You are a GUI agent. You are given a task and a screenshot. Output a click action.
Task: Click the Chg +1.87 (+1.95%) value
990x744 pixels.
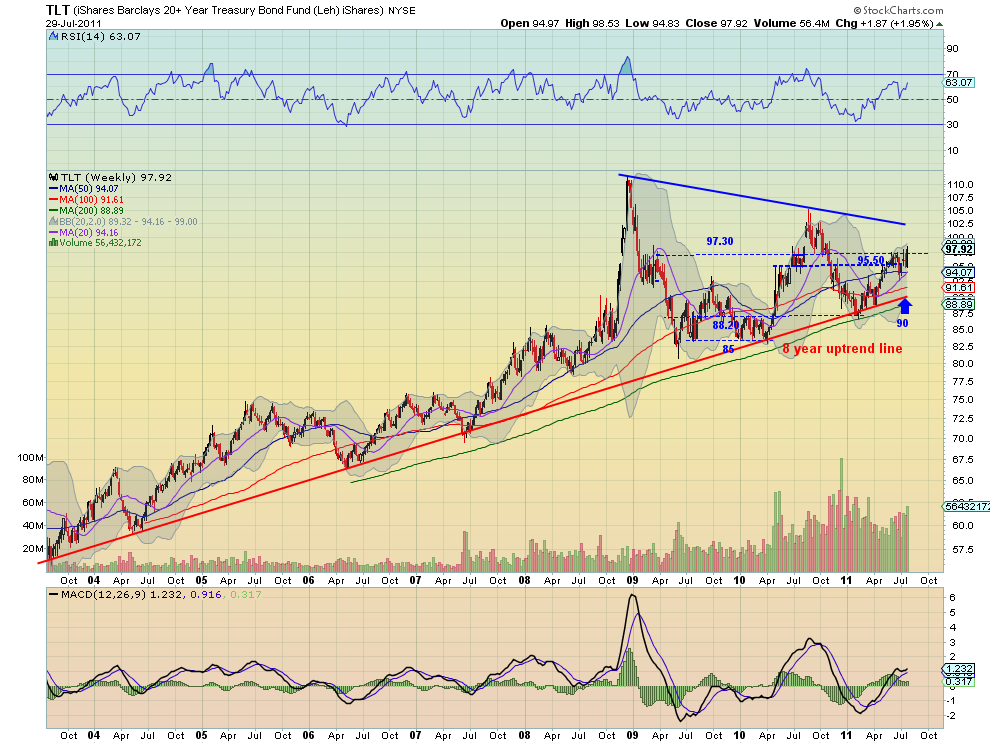pyautogui.click(x=884, y=23)
